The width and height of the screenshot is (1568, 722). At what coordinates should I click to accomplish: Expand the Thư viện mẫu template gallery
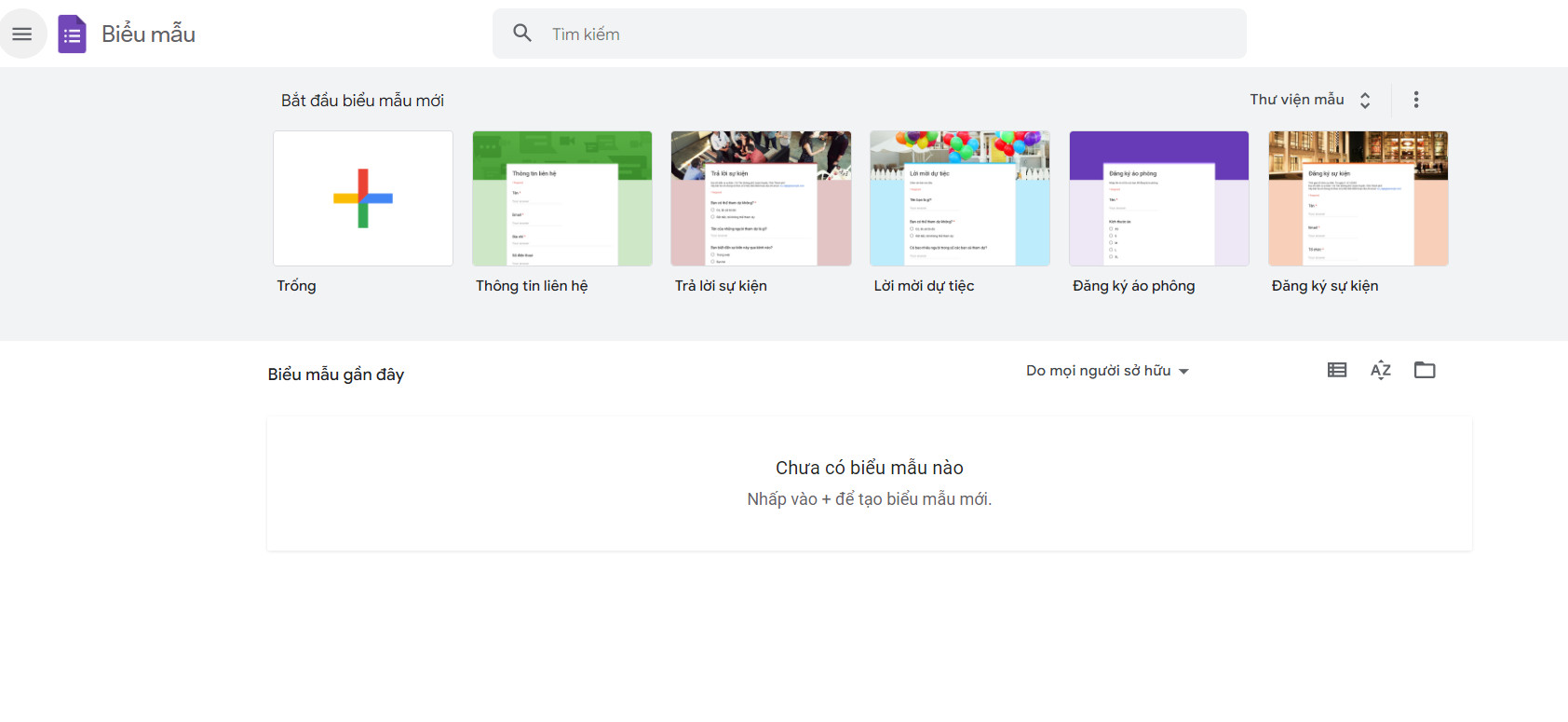pos(1309,100)
